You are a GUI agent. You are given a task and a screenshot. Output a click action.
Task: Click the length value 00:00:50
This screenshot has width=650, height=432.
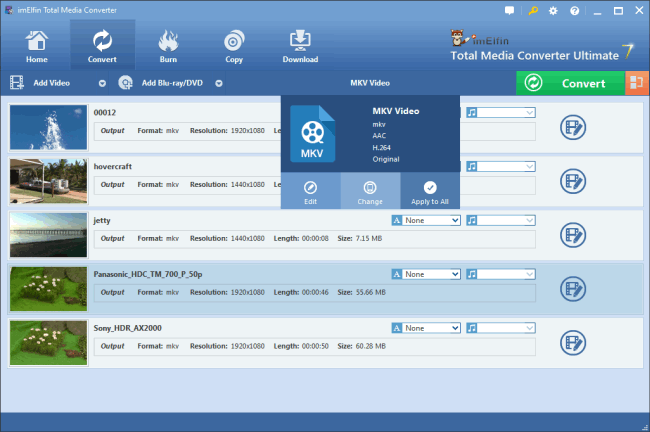point(315,346)
